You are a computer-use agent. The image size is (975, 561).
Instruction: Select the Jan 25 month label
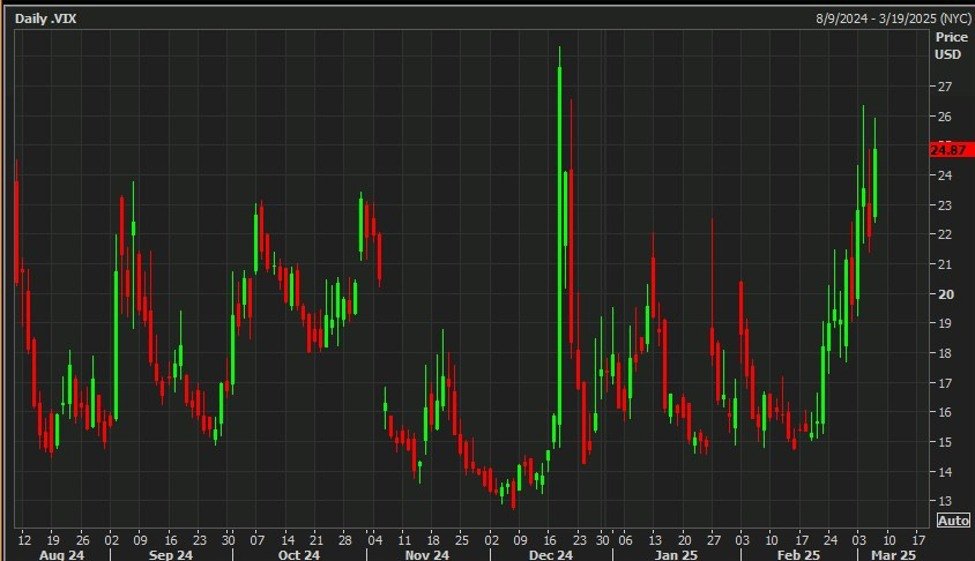(x=677, y=554)
